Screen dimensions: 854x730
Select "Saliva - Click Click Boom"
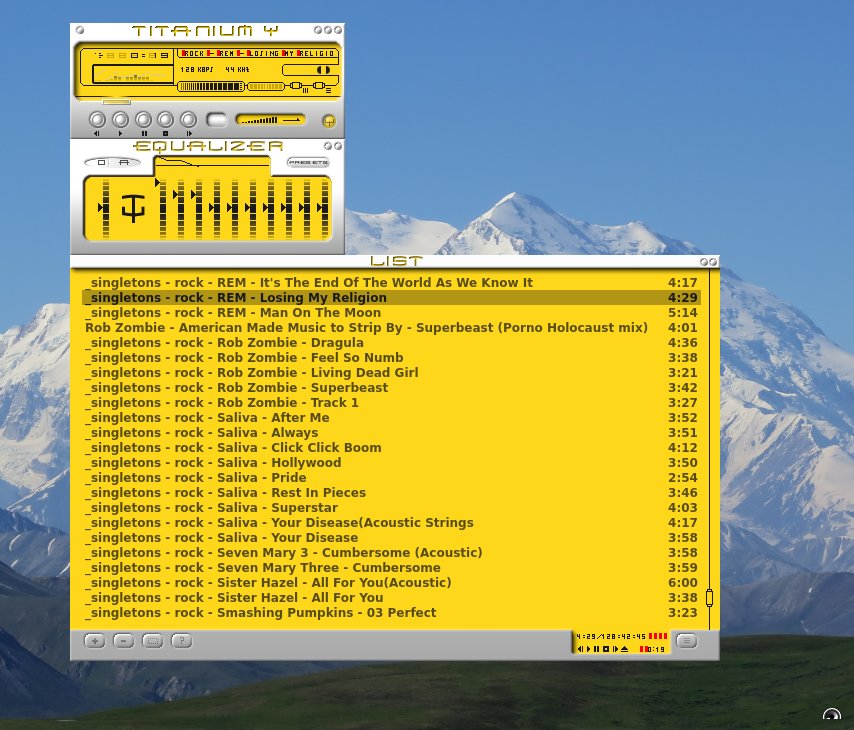pos(391,447)
